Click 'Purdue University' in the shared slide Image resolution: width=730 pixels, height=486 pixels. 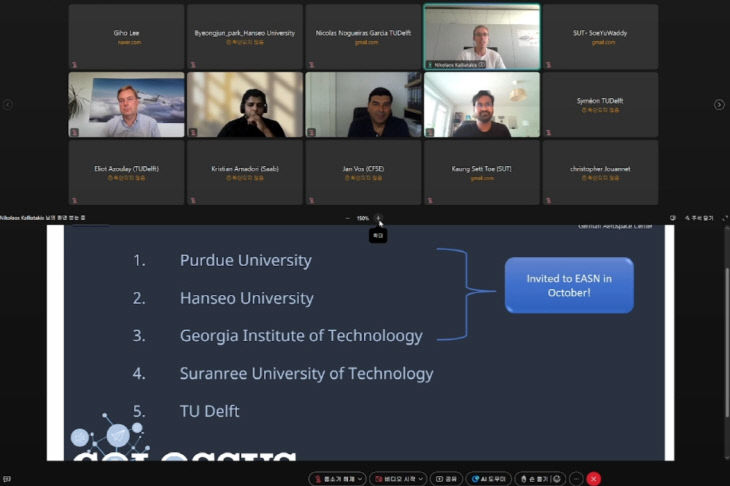(246, 260)
